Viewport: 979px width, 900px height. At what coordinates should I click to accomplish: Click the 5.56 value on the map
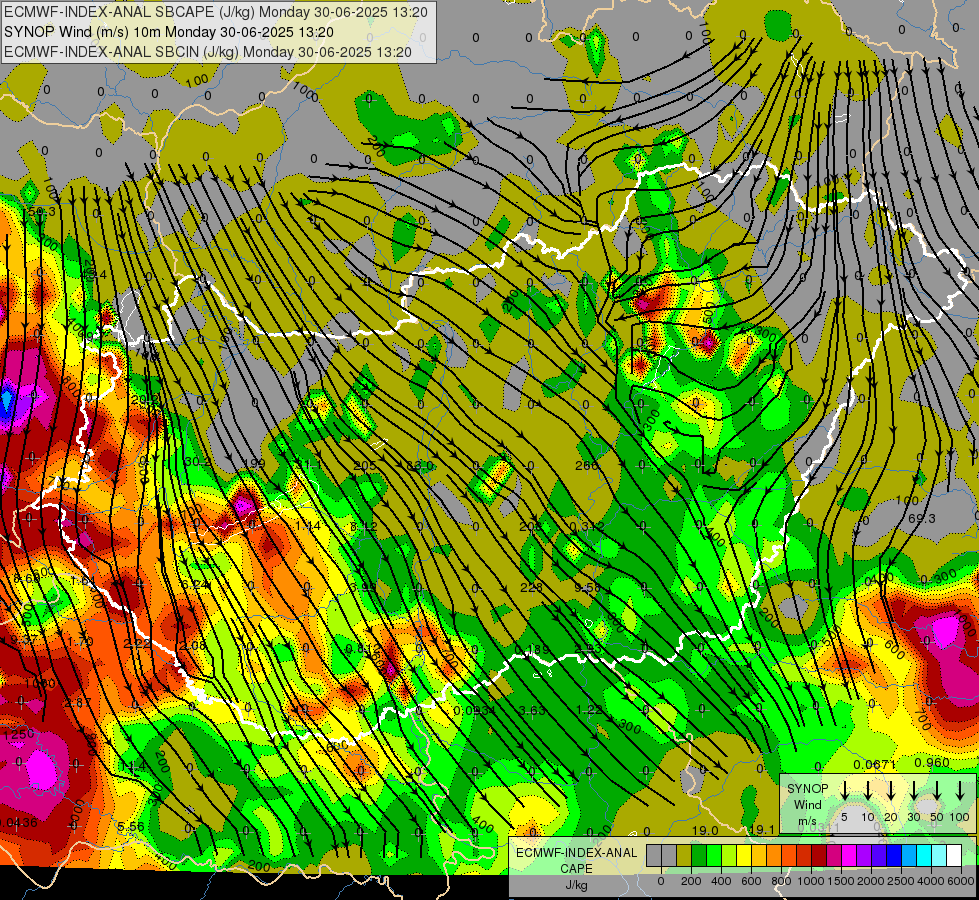pyautogui.click(x=130, y=827)
